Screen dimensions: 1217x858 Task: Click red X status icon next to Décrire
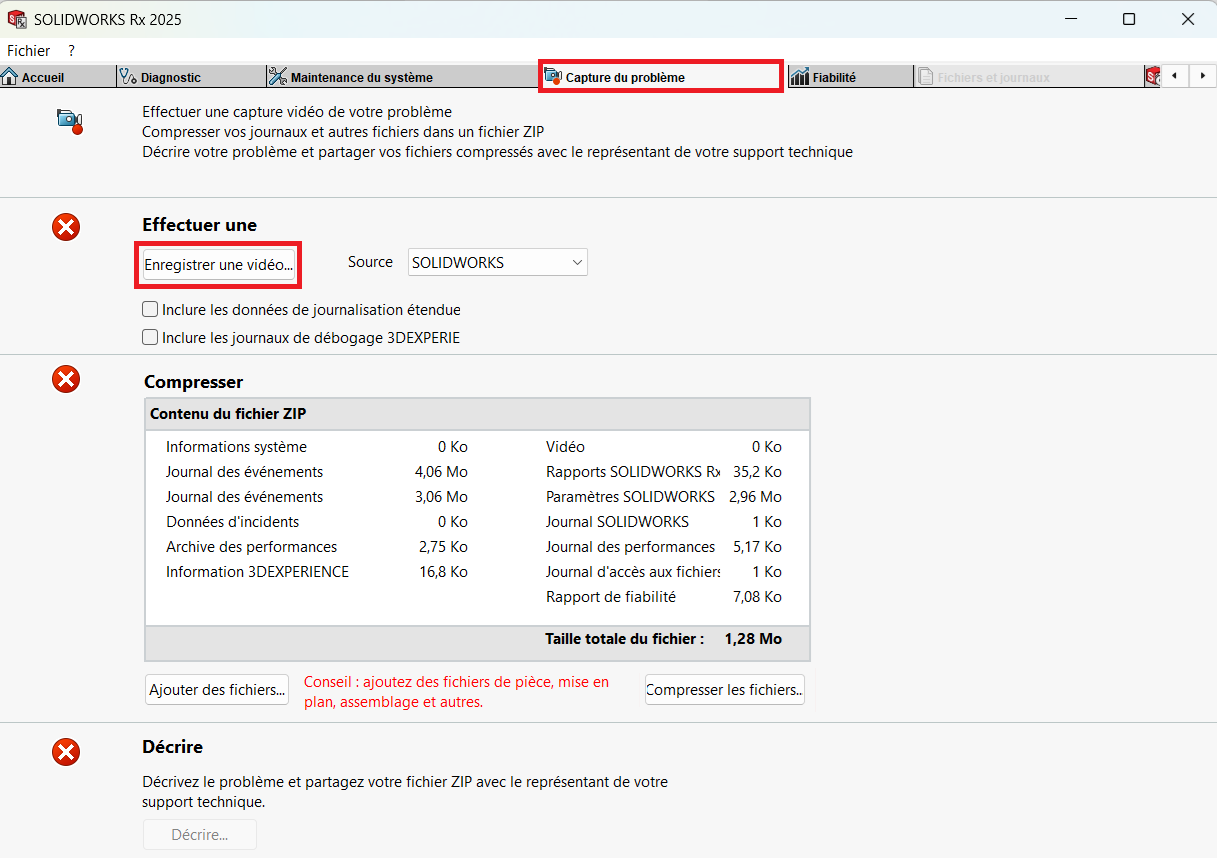click(66, 752)
